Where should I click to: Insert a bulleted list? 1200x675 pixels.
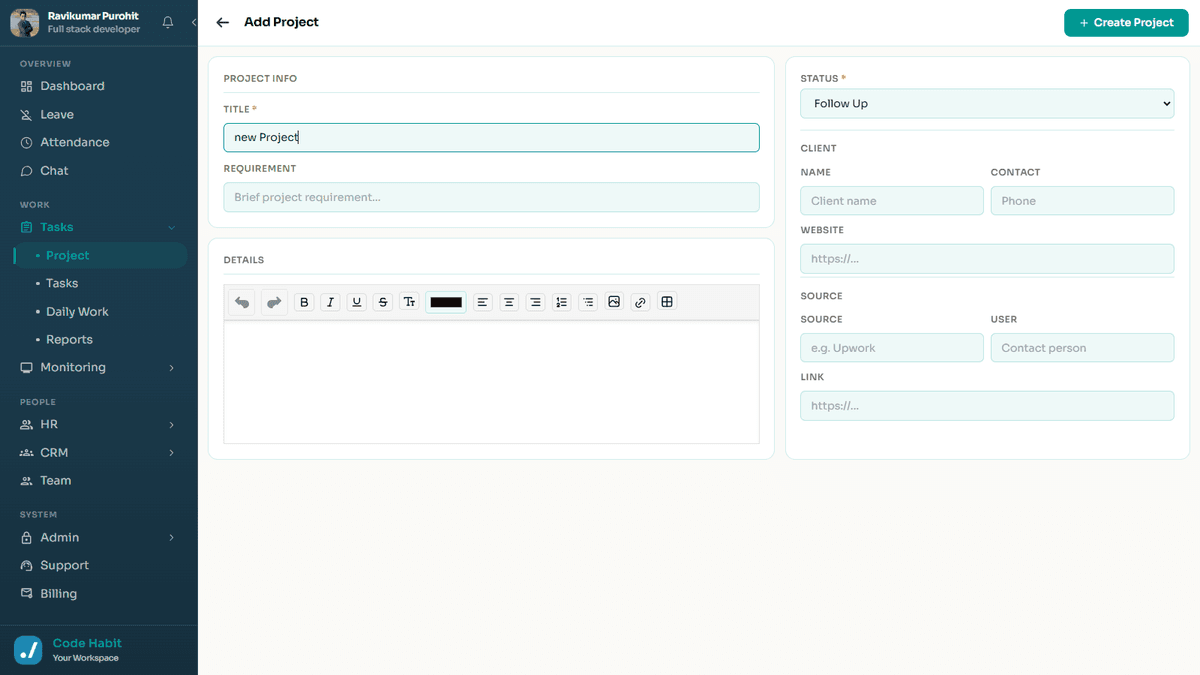[588, 302]
